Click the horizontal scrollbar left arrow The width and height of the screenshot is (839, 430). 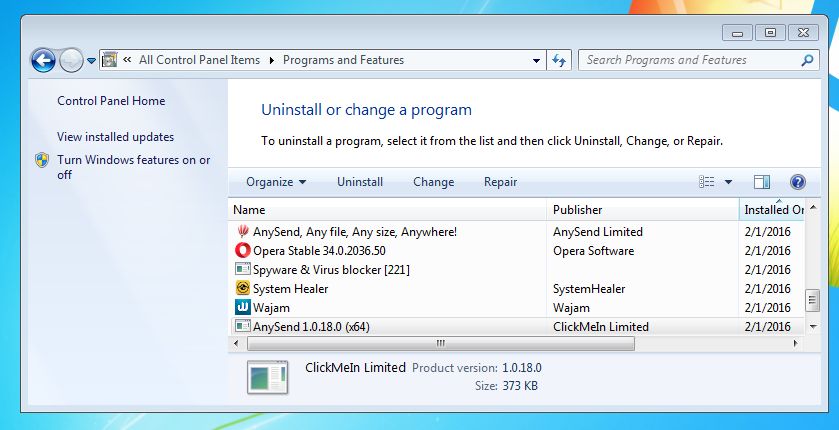237,343
